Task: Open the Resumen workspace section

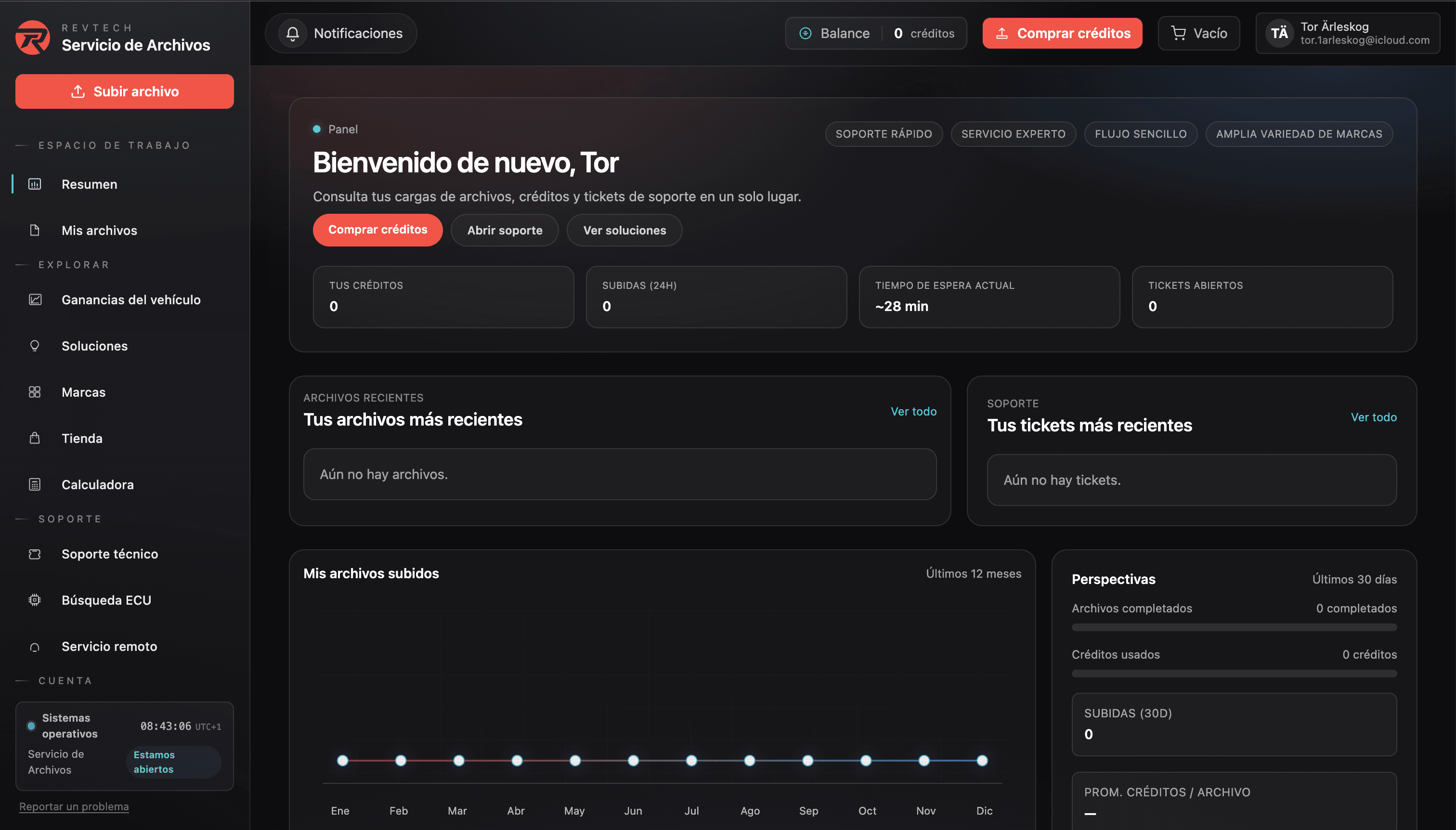Action: click(x=89, y=183)
